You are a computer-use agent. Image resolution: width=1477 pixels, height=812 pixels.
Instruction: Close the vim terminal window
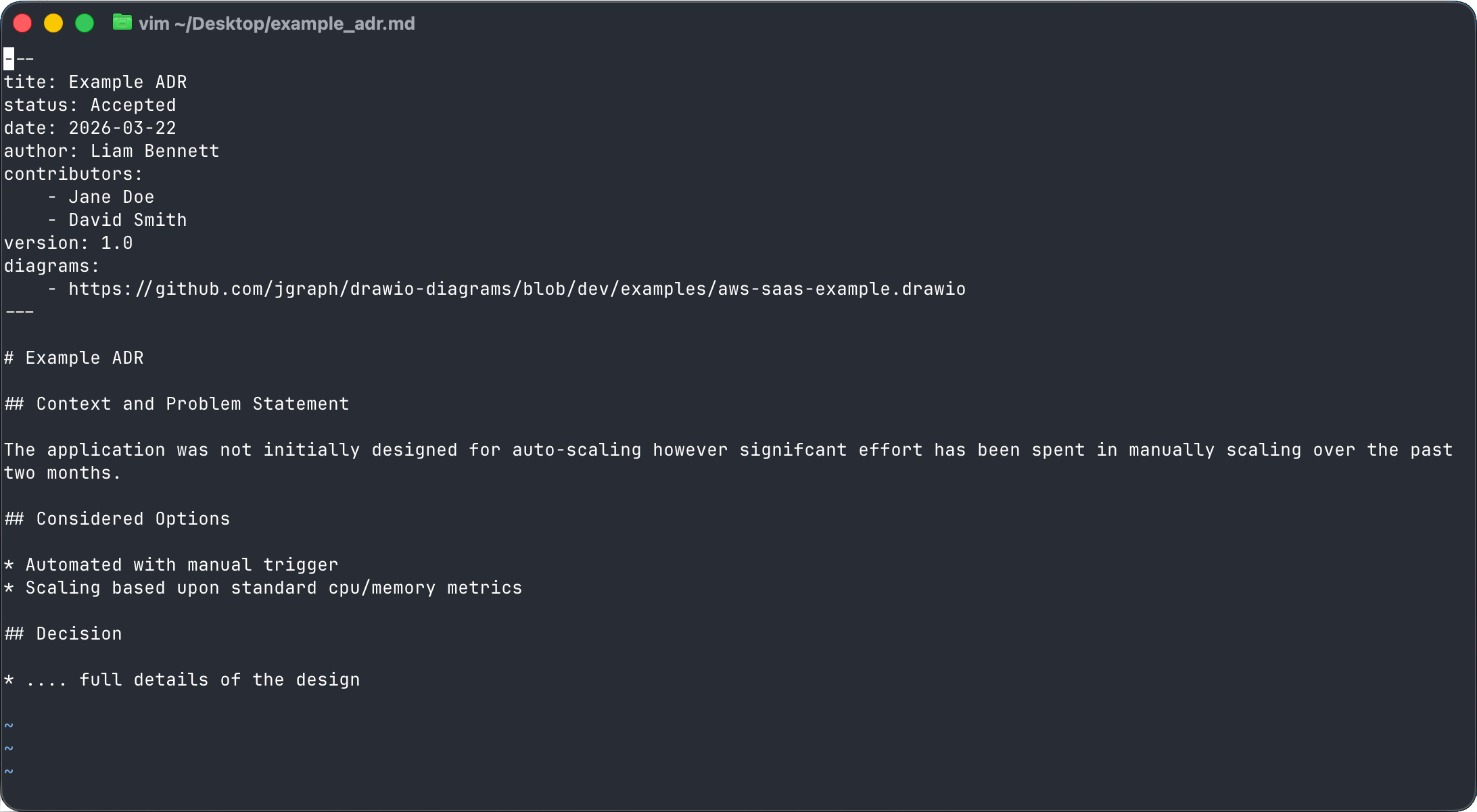(22, 24)
